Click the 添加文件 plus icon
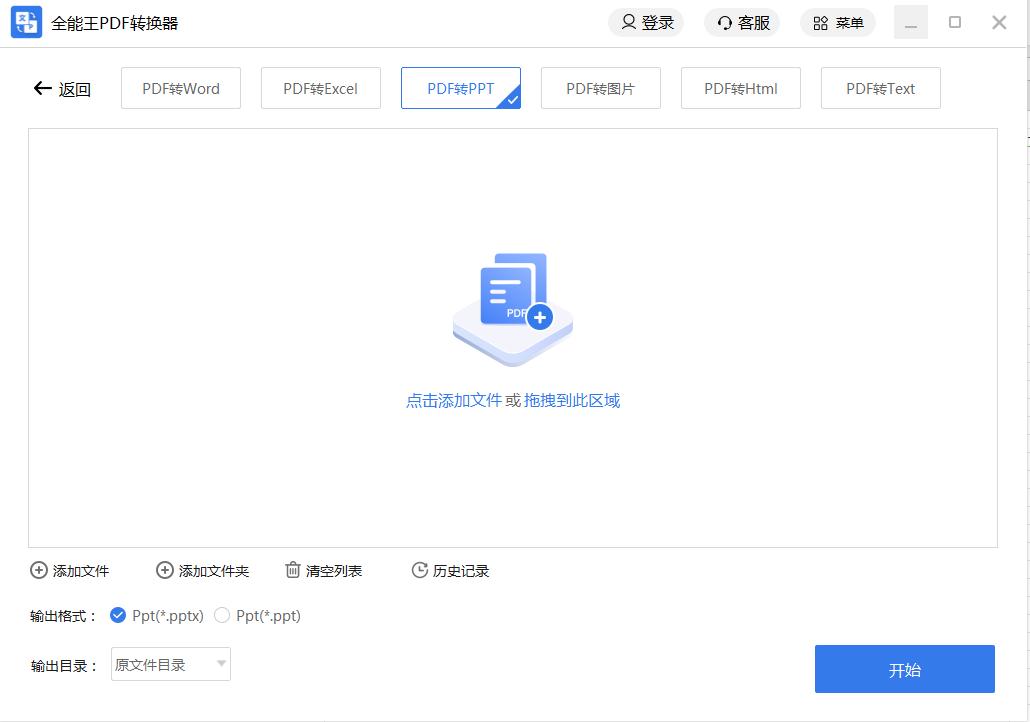 tap(39, 571)
